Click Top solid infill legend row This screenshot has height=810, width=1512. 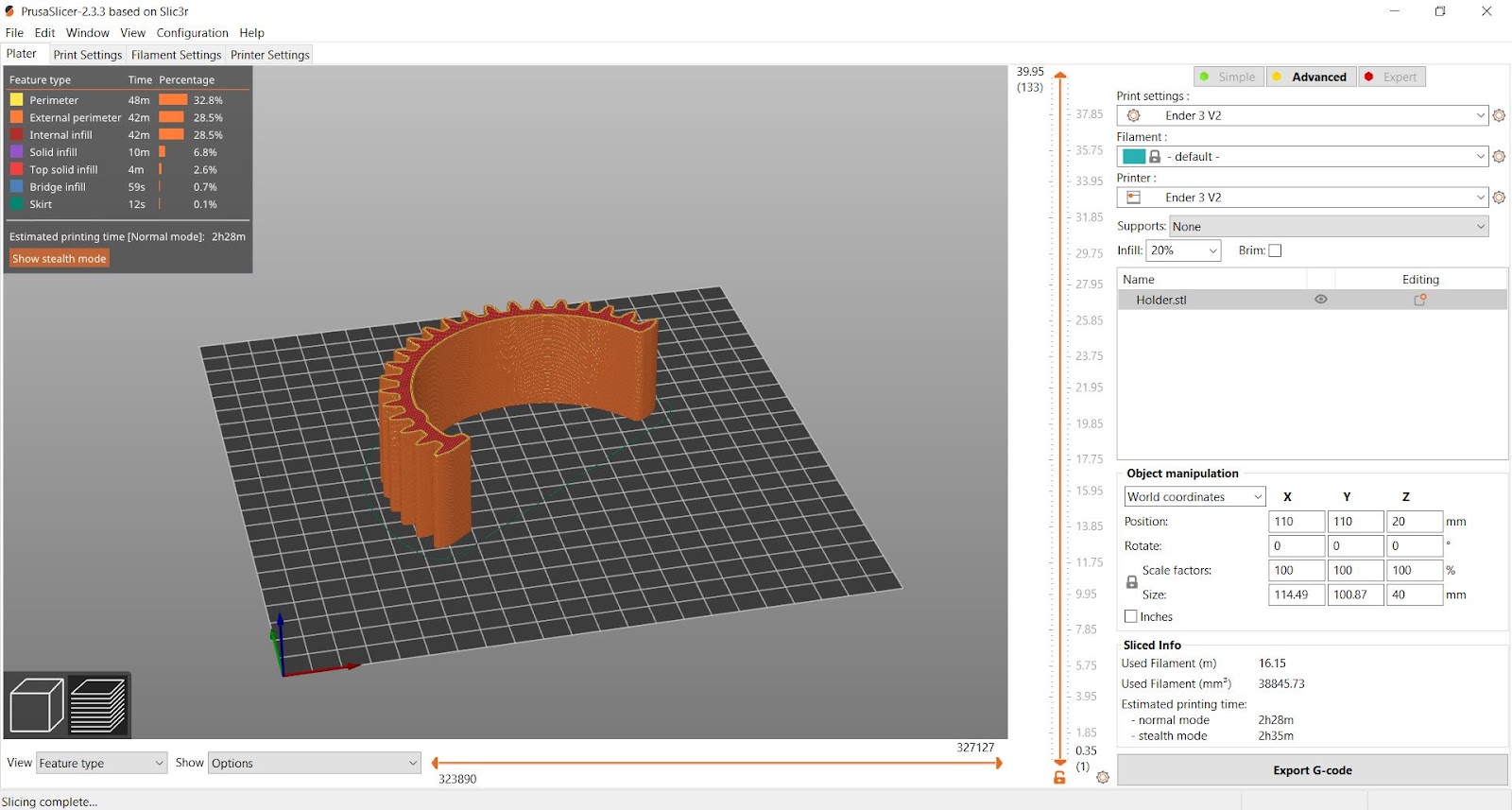(x=128, y=170)
